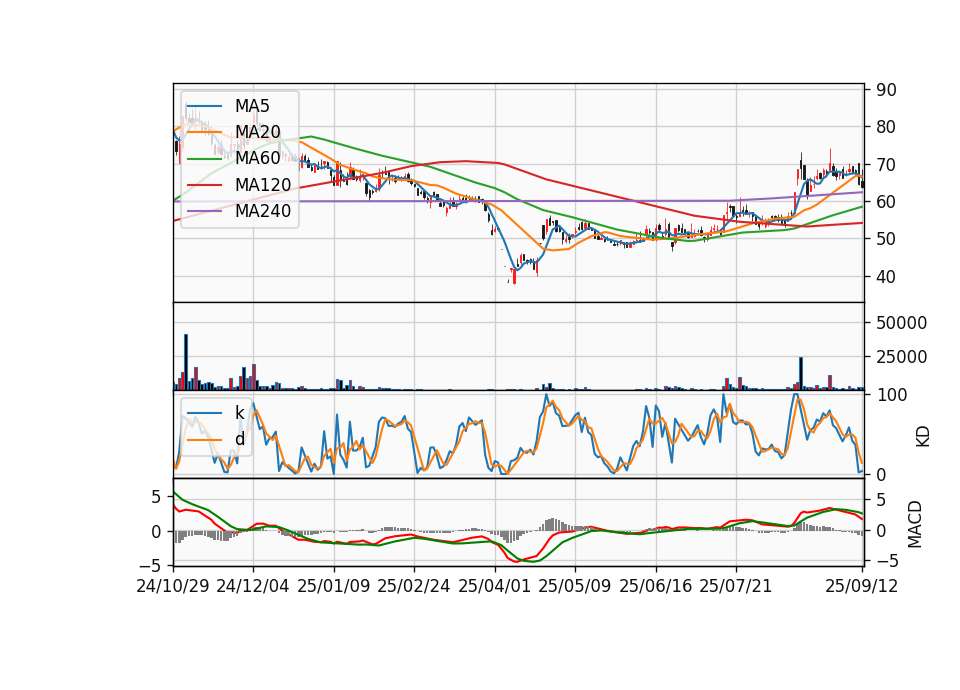Click the MA5 legend label
The height and width of the screenshot is (690, 960).
click(252, 106)
